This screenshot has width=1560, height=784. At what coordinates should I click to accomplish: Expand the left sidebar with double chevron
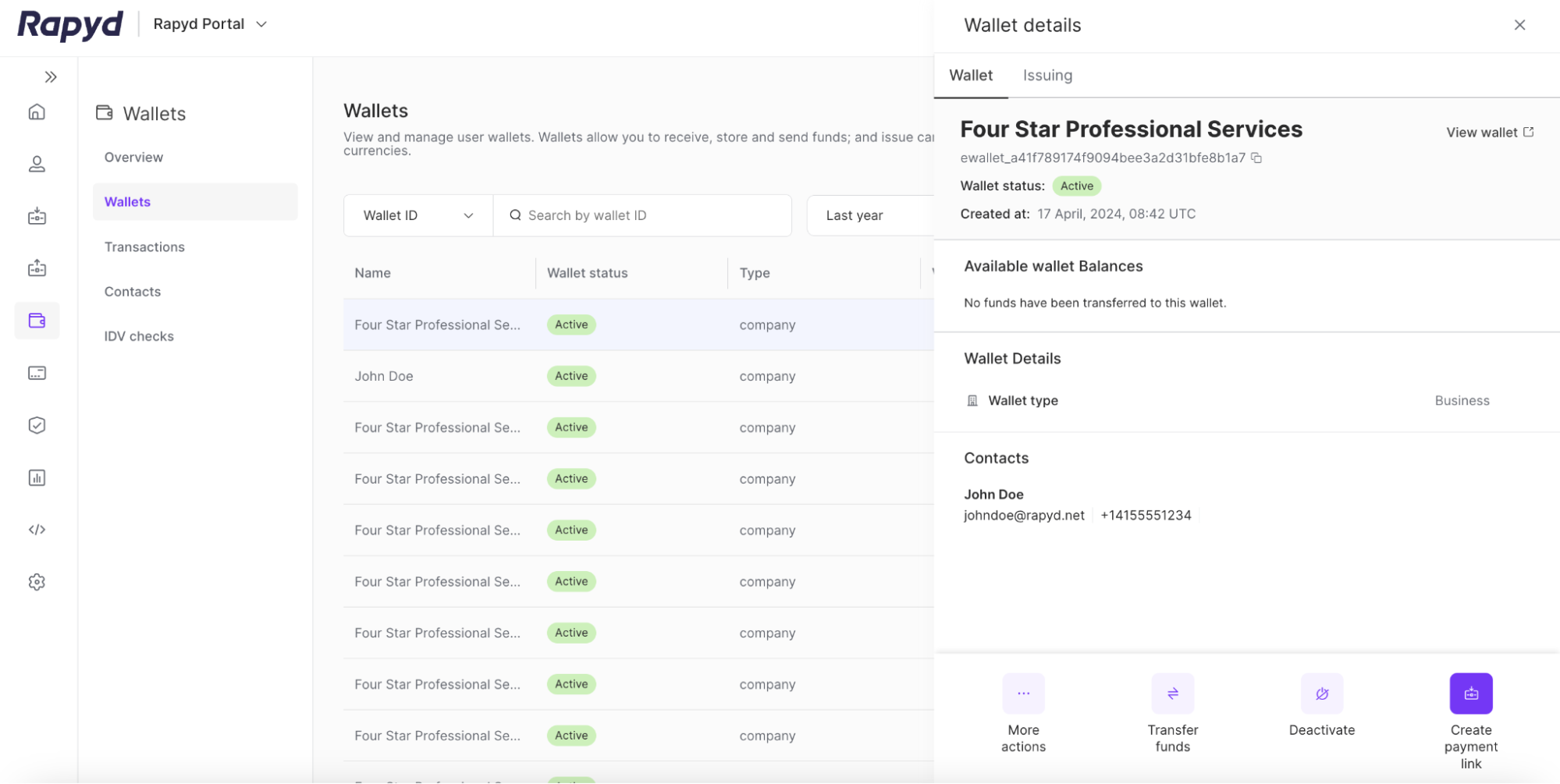(51, 77)
